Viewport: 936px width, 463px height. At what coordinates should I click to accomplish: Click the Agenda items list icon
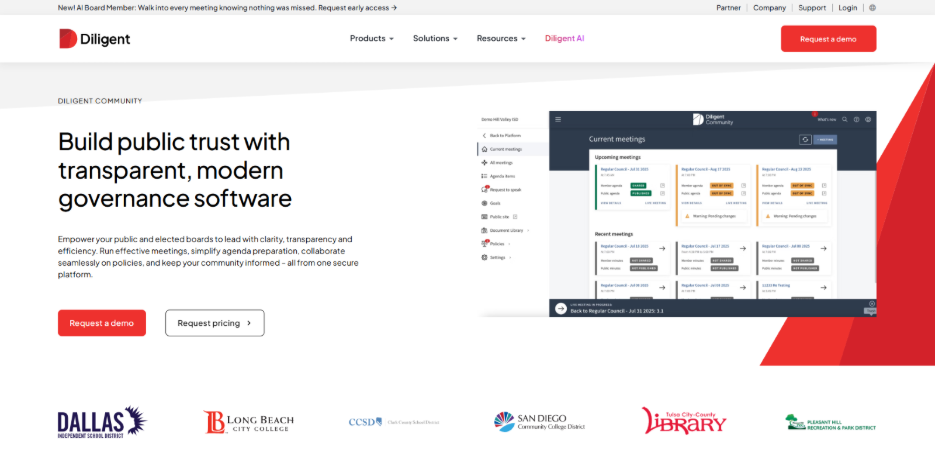(x=484, y=176)
